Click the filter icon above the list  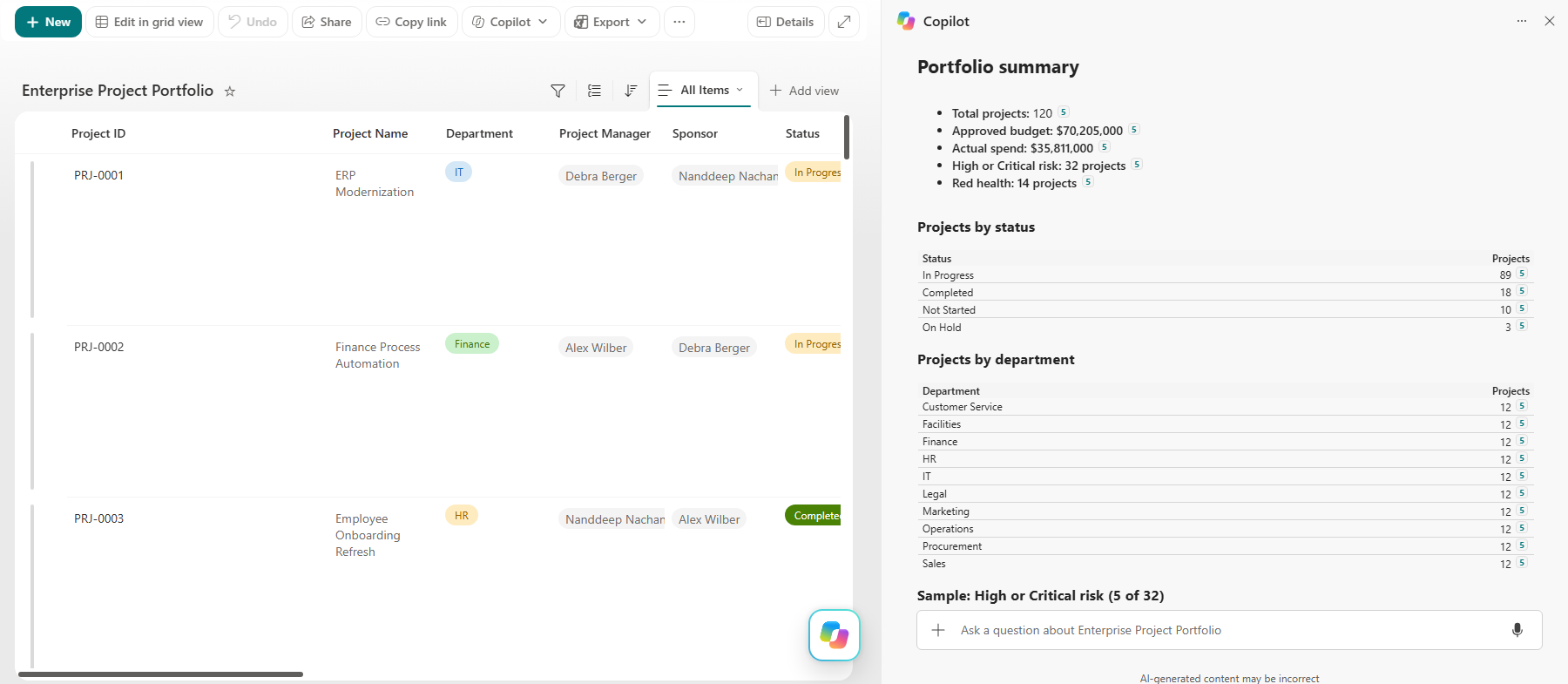[558, 91]
